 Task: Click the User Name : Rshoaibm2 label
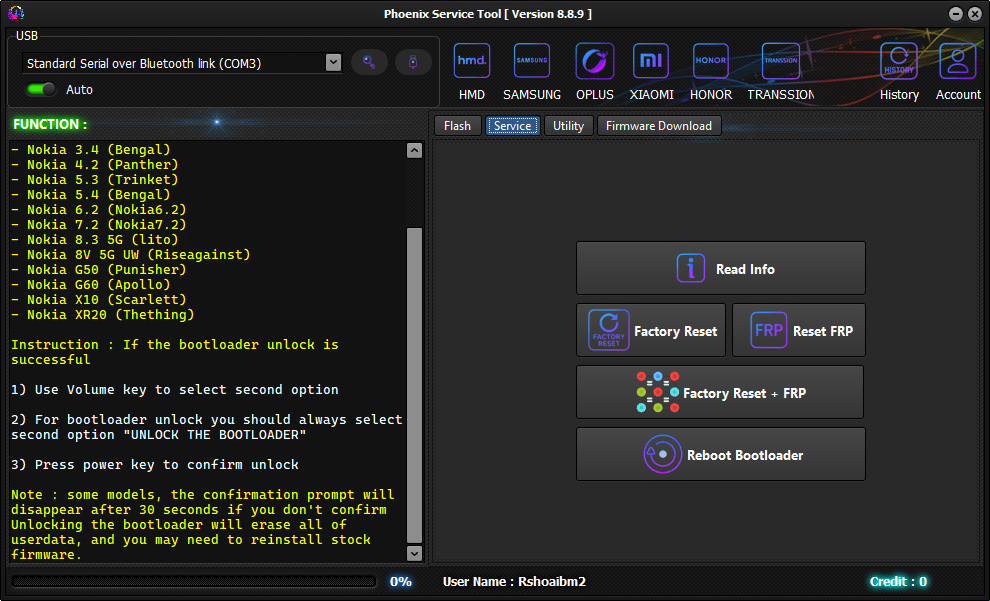[514, 581]
